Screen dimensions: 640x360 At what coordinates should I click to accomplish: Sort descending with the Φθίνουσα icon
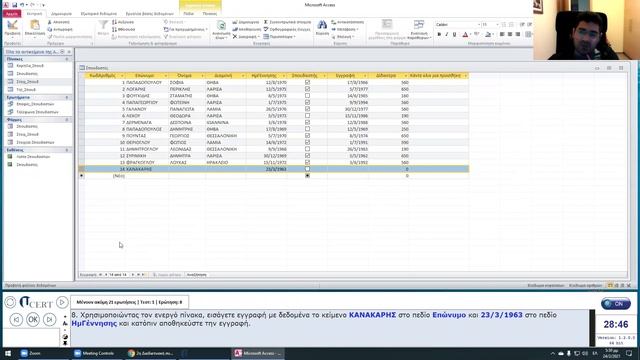115,29
